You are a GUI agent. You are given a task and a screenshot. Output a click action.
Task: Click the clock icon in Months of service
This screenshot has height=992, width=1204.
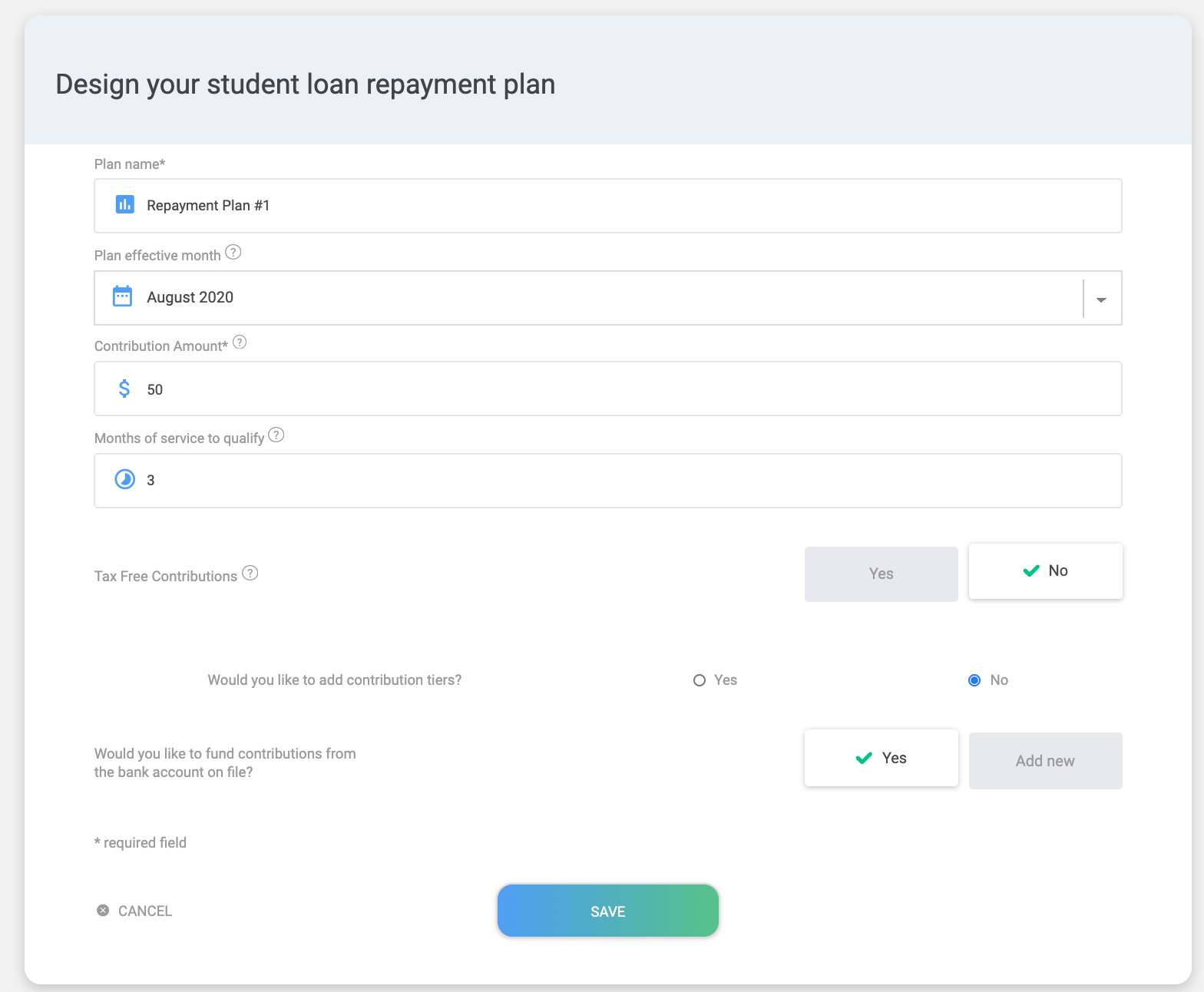coord(124,480)
